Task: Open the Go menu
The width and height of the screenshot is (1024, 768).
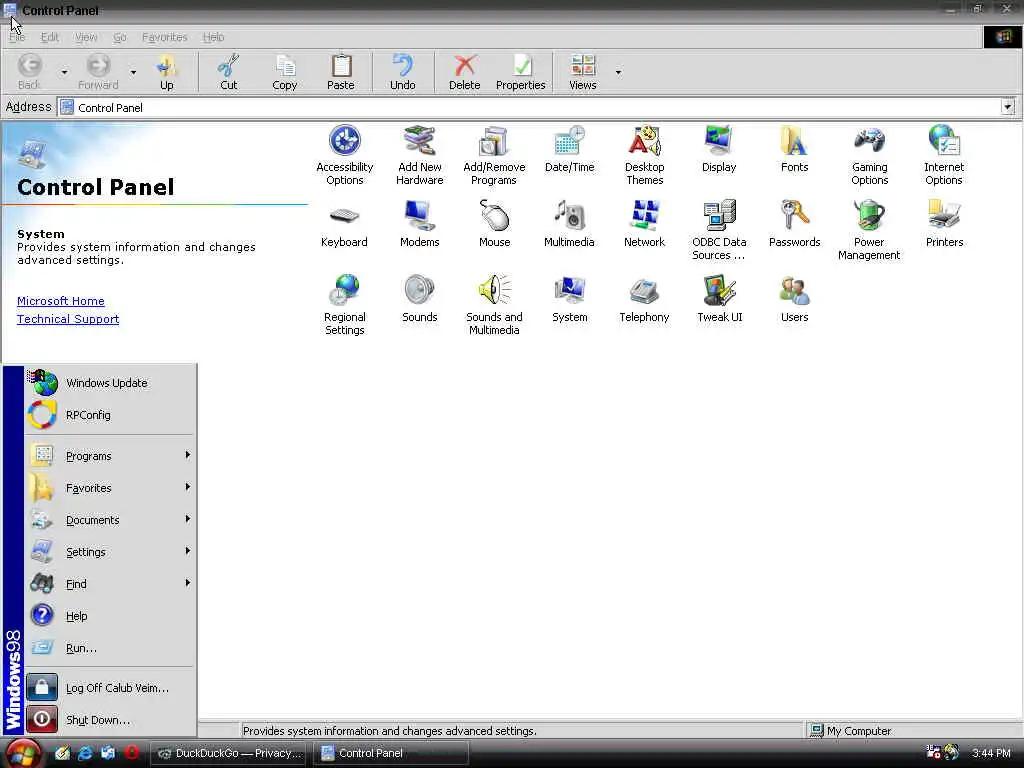Action: tap(120, 37)
